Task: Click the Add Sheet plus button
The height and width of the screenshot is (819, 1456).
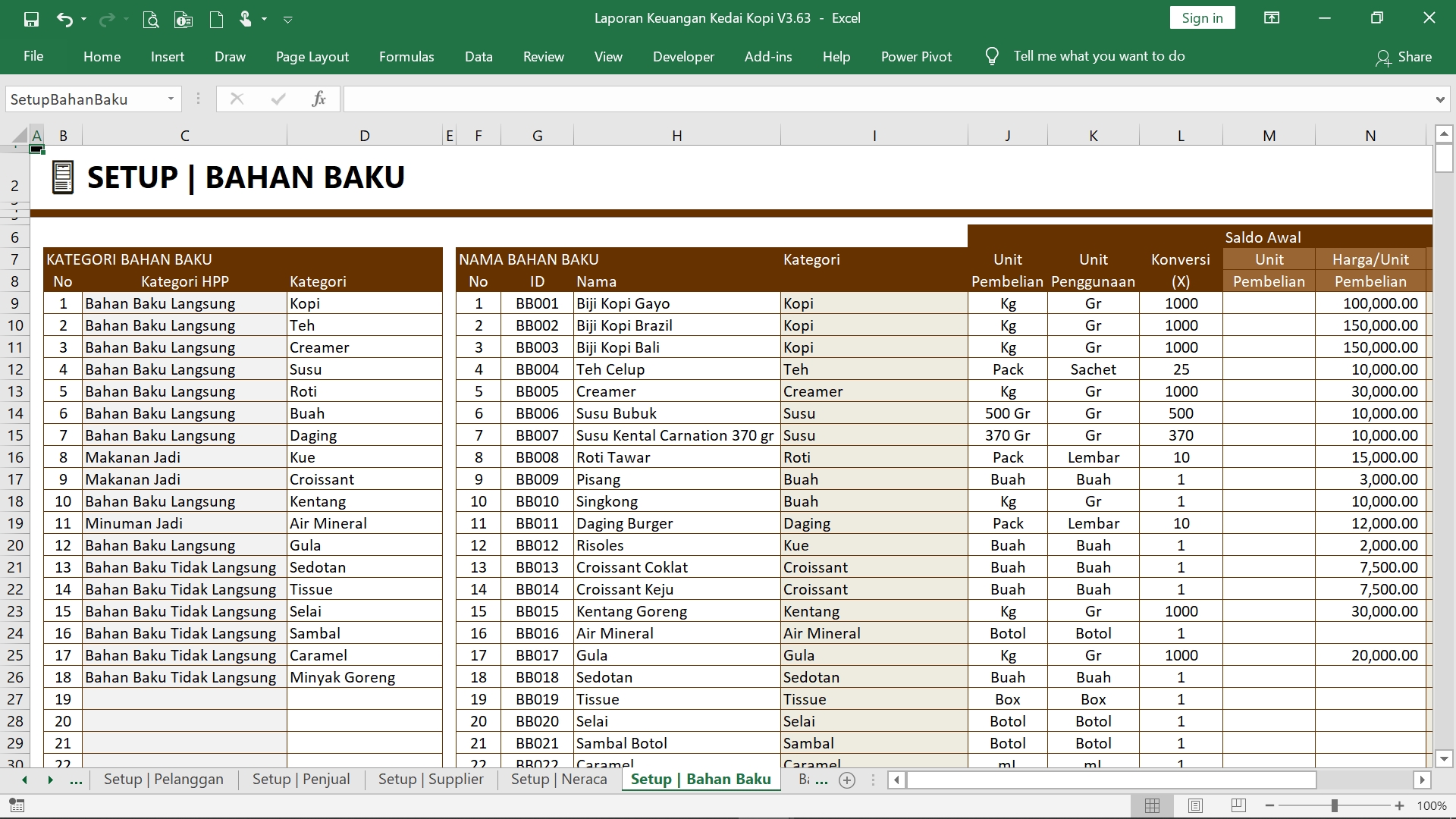Action: coord(847,779)
